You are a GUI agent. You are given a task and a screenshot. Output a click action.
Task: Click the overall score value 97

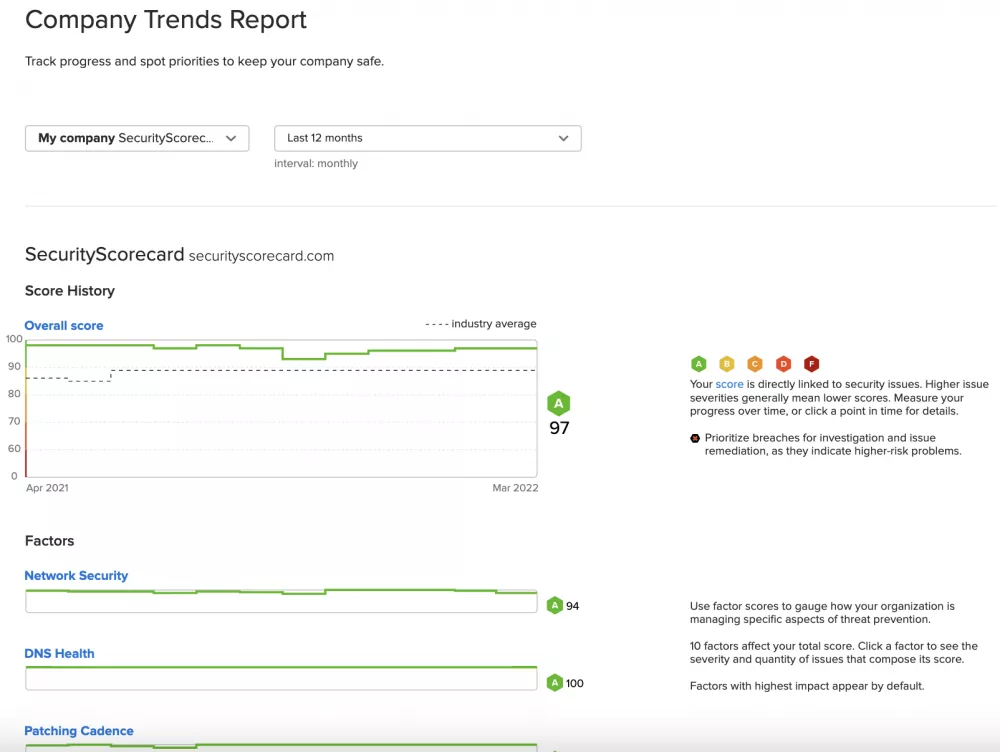pos(559,428)
